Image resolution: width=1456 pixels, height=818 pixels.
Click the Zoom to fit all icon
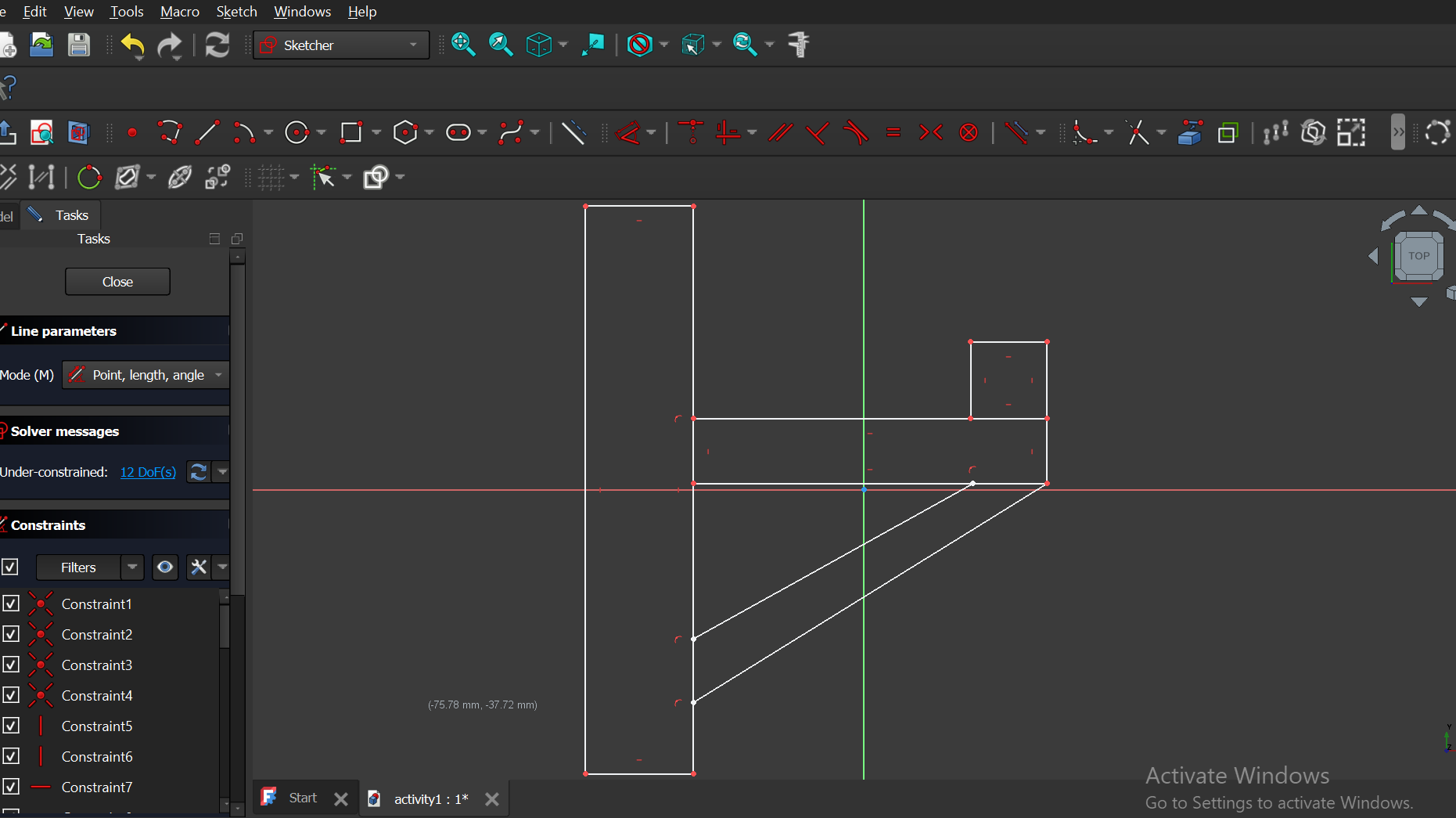tap(463, 45)
